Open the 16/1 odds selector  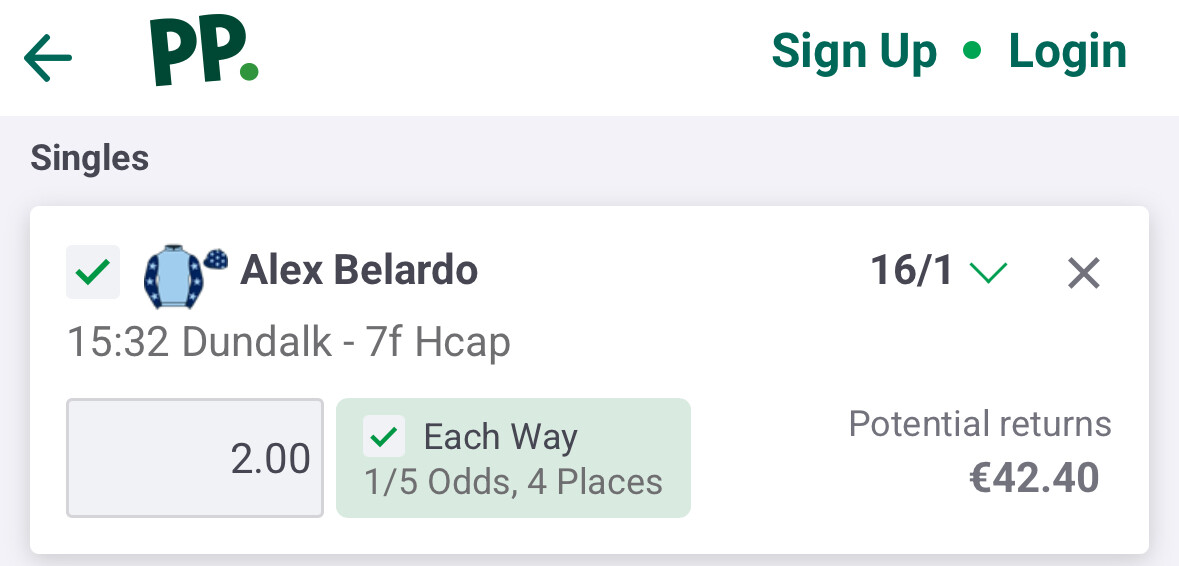pos(912,271)
